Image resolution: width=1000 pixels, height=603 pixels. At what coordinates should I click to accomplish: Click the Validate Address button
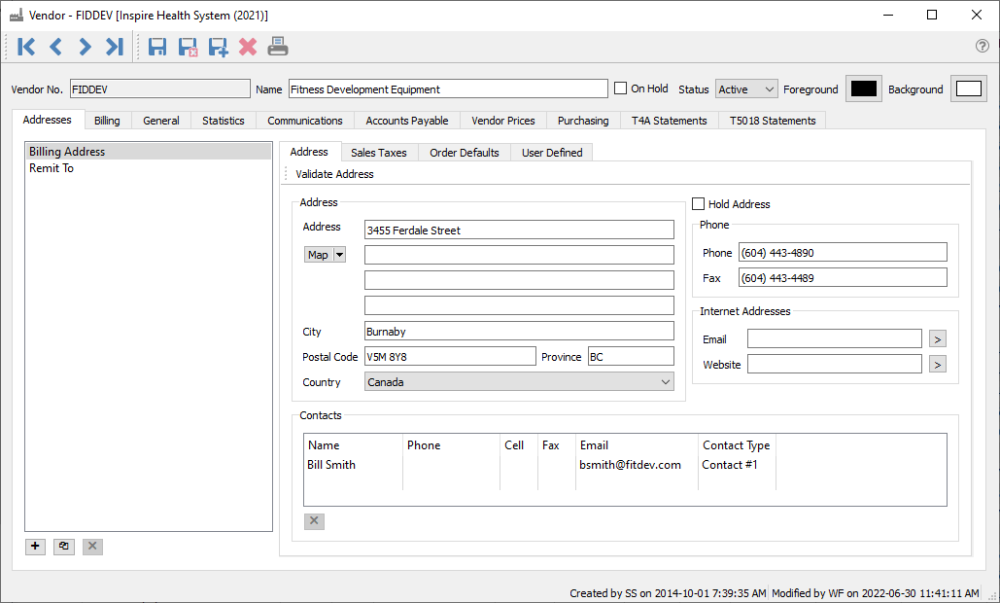click(335, 174)
